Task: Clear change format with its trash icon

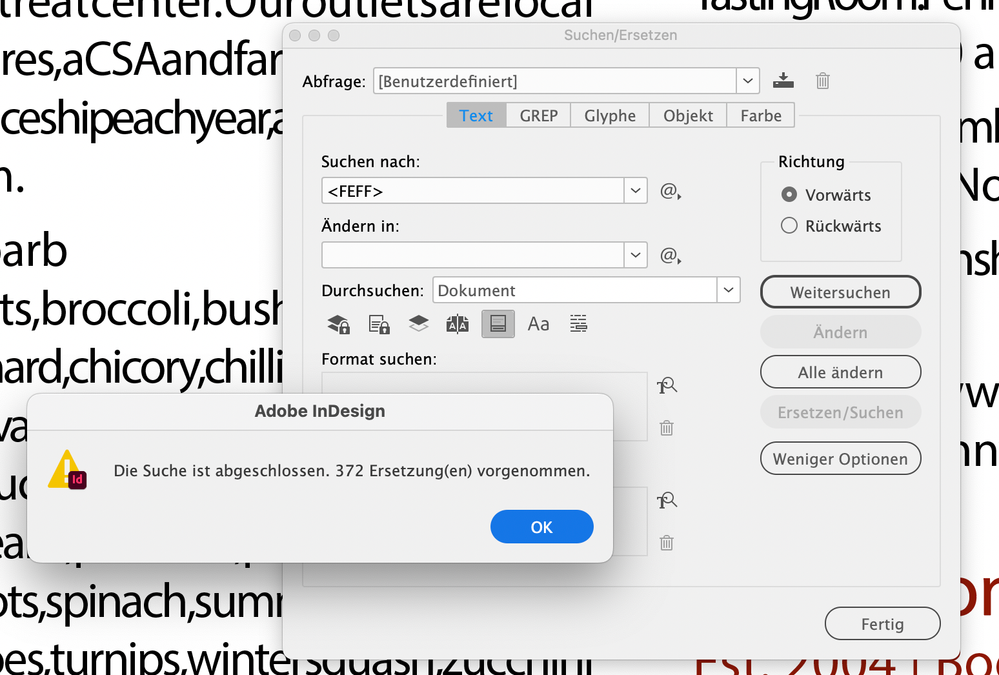Action: click(x=666, y=542)
